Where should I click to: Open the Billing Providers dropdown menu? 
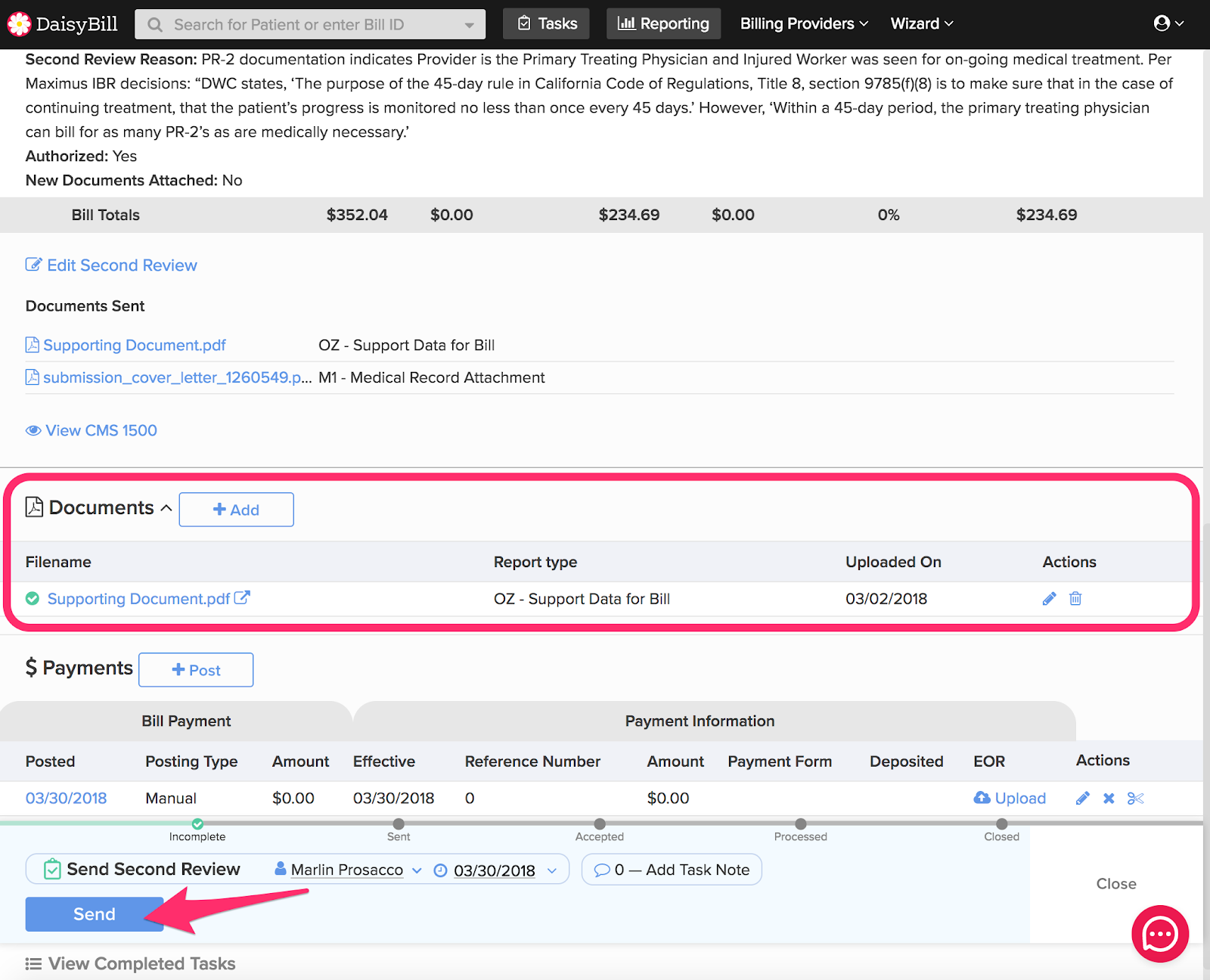tap(804, 23)
